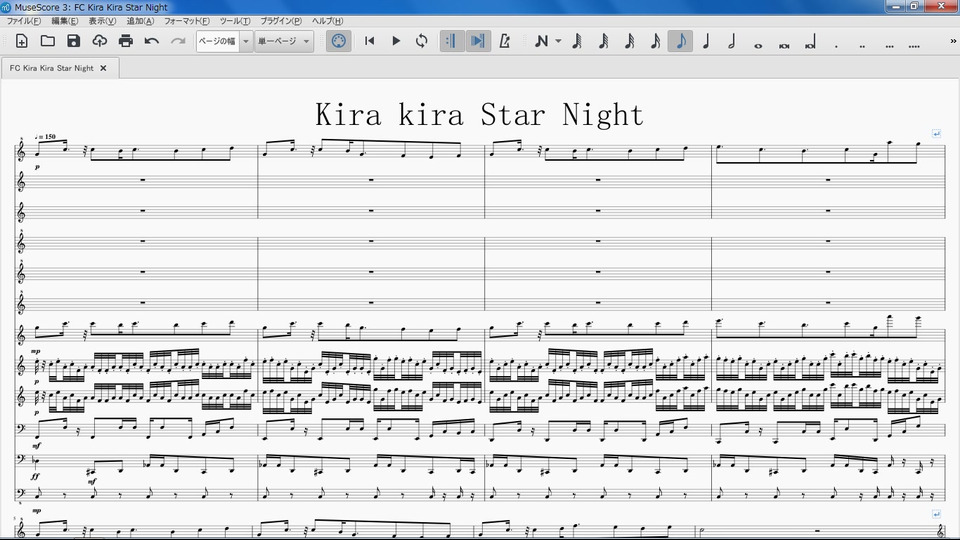Click the zoom value field ページの幅
Image resolution: width=960 pixels, height=540 pixels.
217,41
